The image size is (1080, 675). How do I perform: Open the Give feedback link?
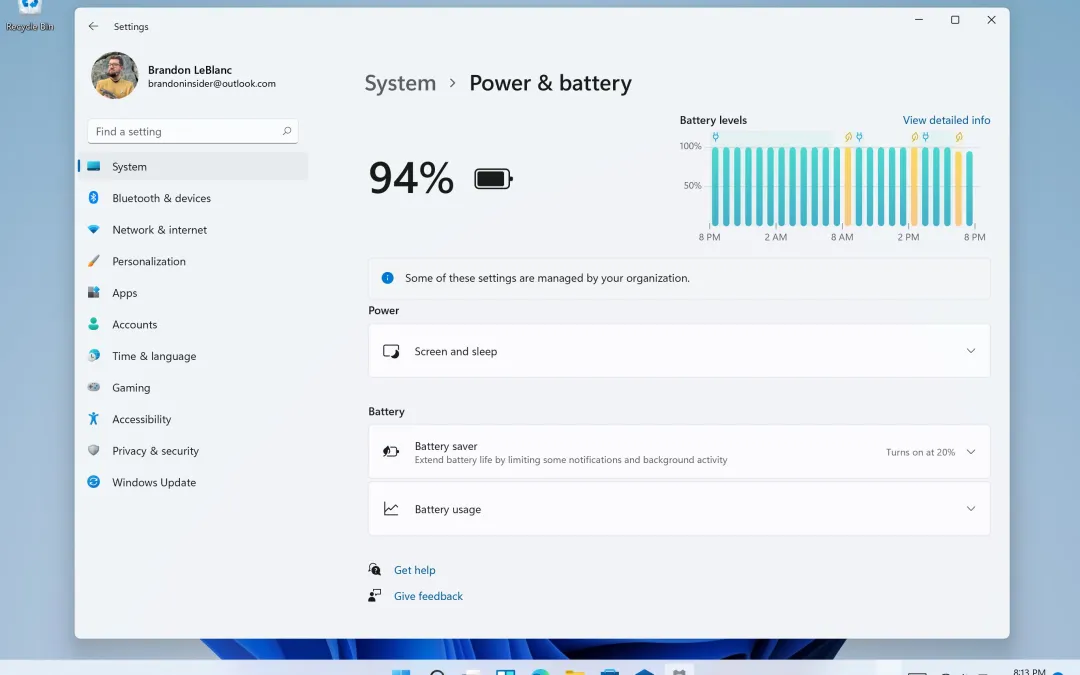click(428, 596)
